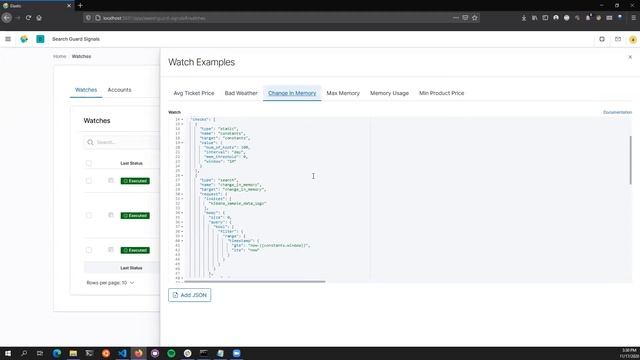Open the Firefox downloads arrow
Viewport: 640px width, 360px height.
pyautogui.click(x=524, y=18)
